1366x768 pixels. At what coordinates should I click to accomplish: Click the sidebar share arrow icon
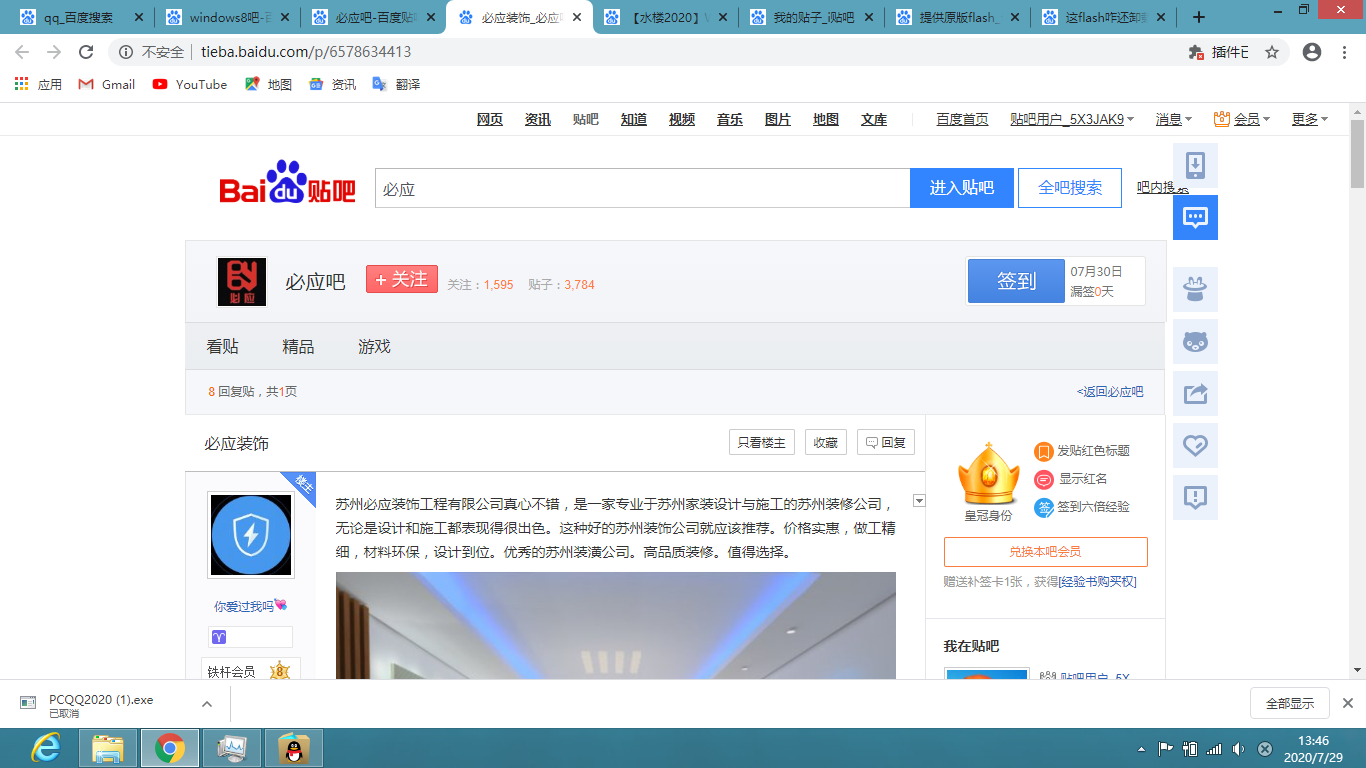[1195, 393]
